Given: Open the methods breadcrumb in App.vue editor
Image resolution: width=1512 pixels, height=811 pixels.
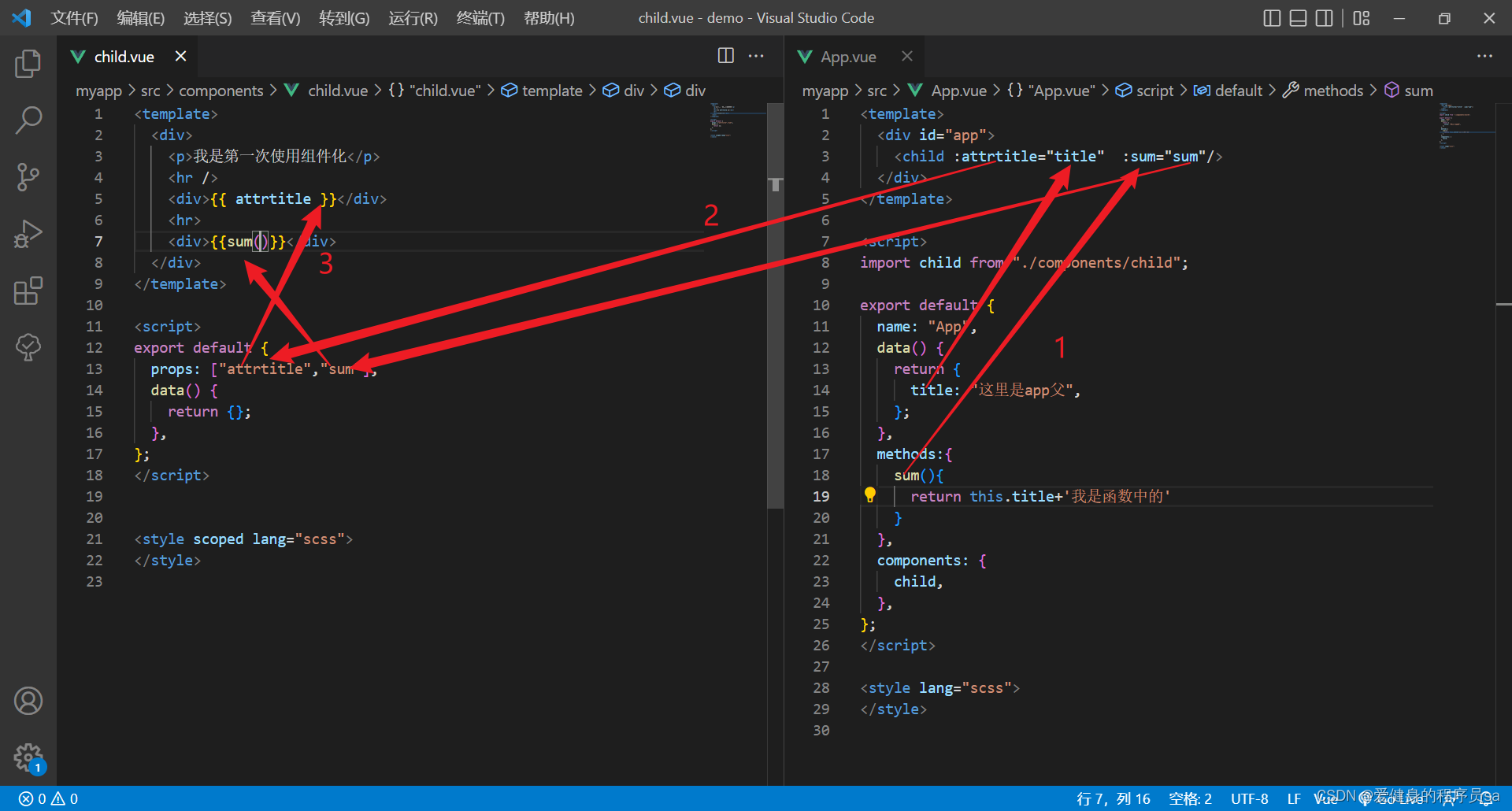Looking at the screenshot, I should (1323, 91).
